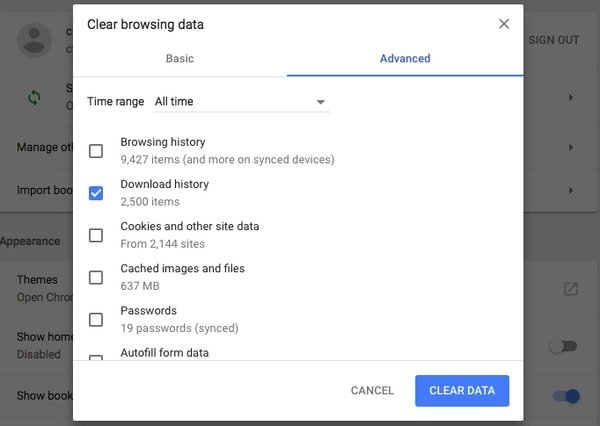
Task: Click the green sync icon
Action: (x=34, y=98)
